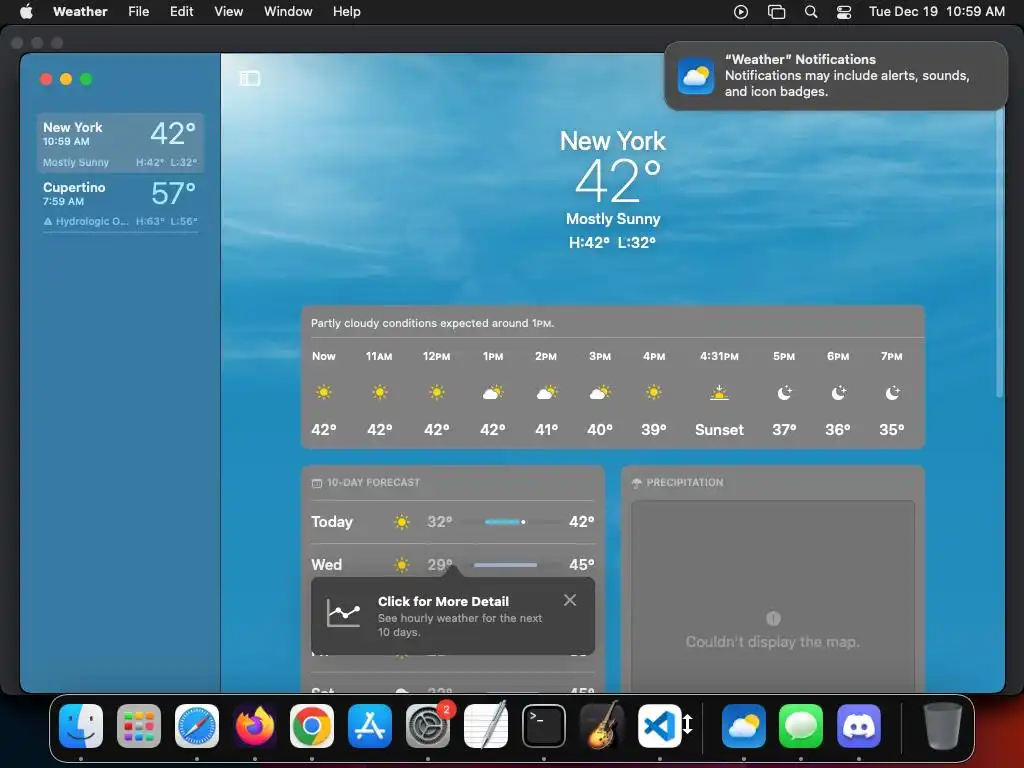Click the Weather Notifications banner

click(835, 76)
